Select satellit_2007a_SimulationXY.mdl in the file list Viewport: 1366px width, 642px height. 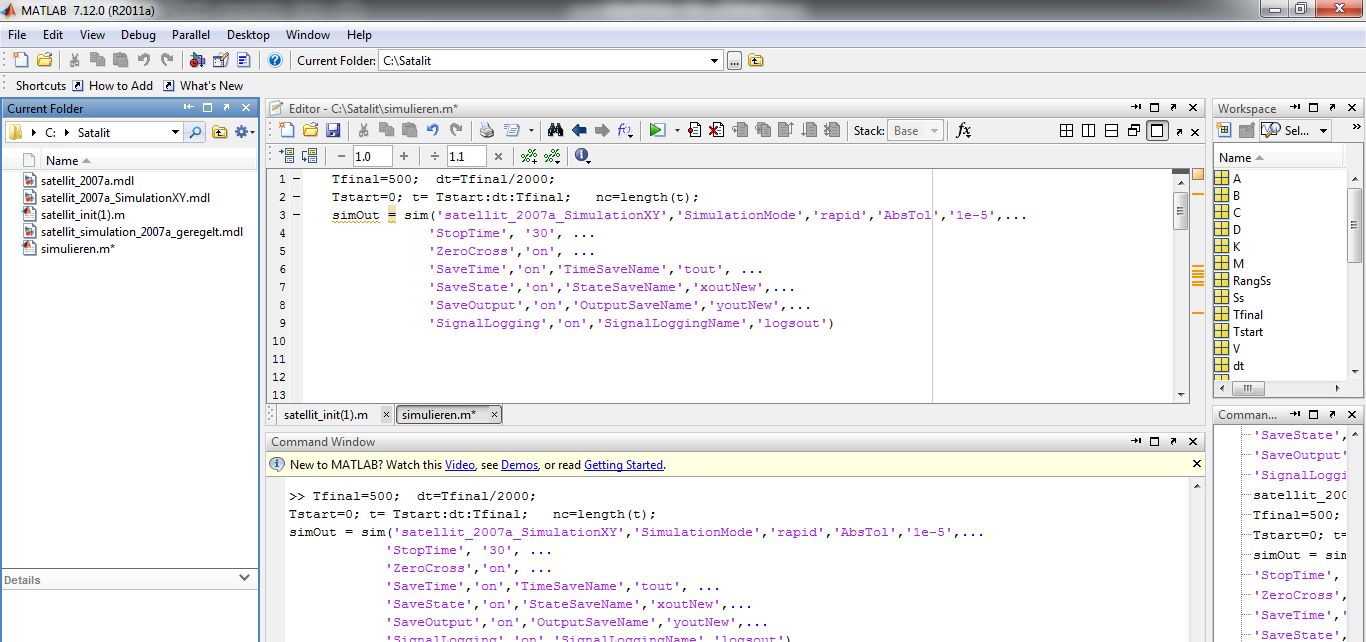tap(125, 198)
